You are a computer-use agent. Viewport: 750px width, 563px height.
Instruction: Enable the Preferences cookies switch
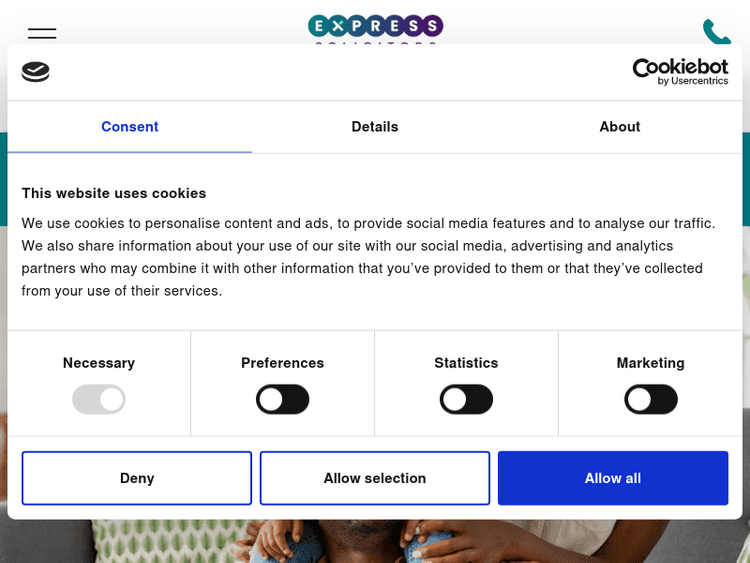pyautogui.click(x=283, y=400)
